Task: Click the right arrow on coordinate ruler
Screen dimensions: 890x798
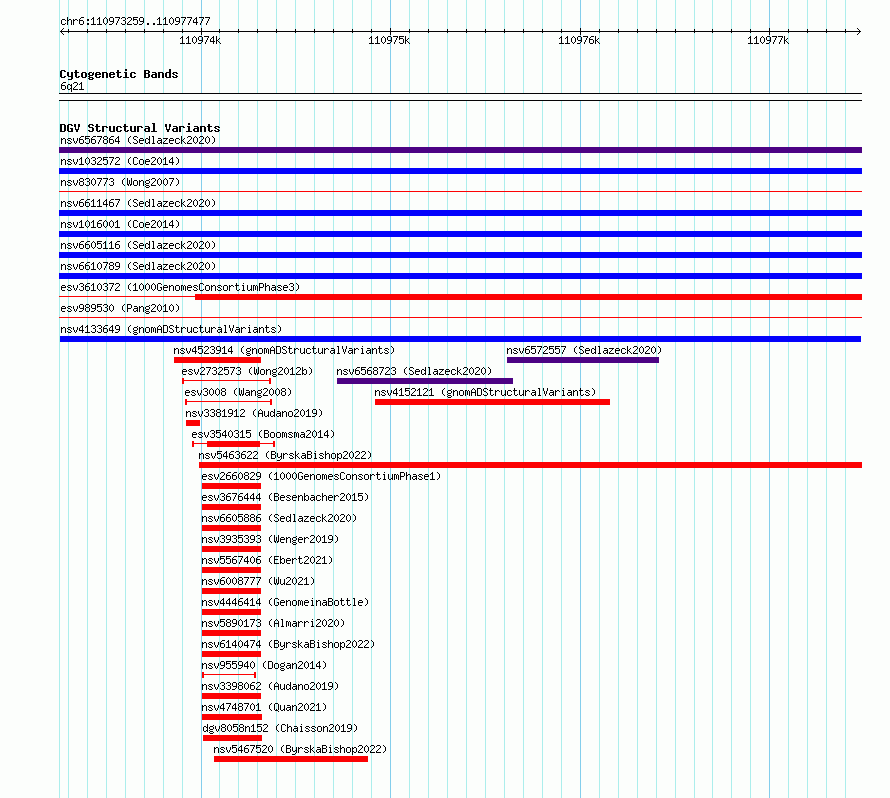Action: pyautogui.click(x=859, y=31)
